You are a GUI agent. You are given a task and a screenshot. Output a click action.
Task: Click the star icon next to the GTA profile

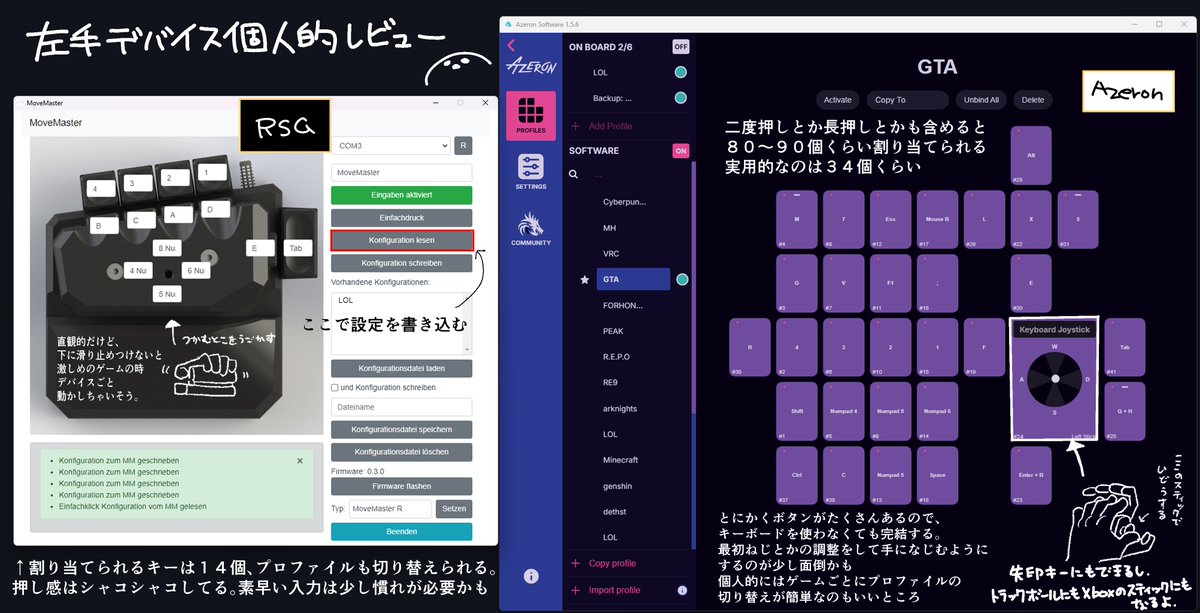(x=584, y=279)
